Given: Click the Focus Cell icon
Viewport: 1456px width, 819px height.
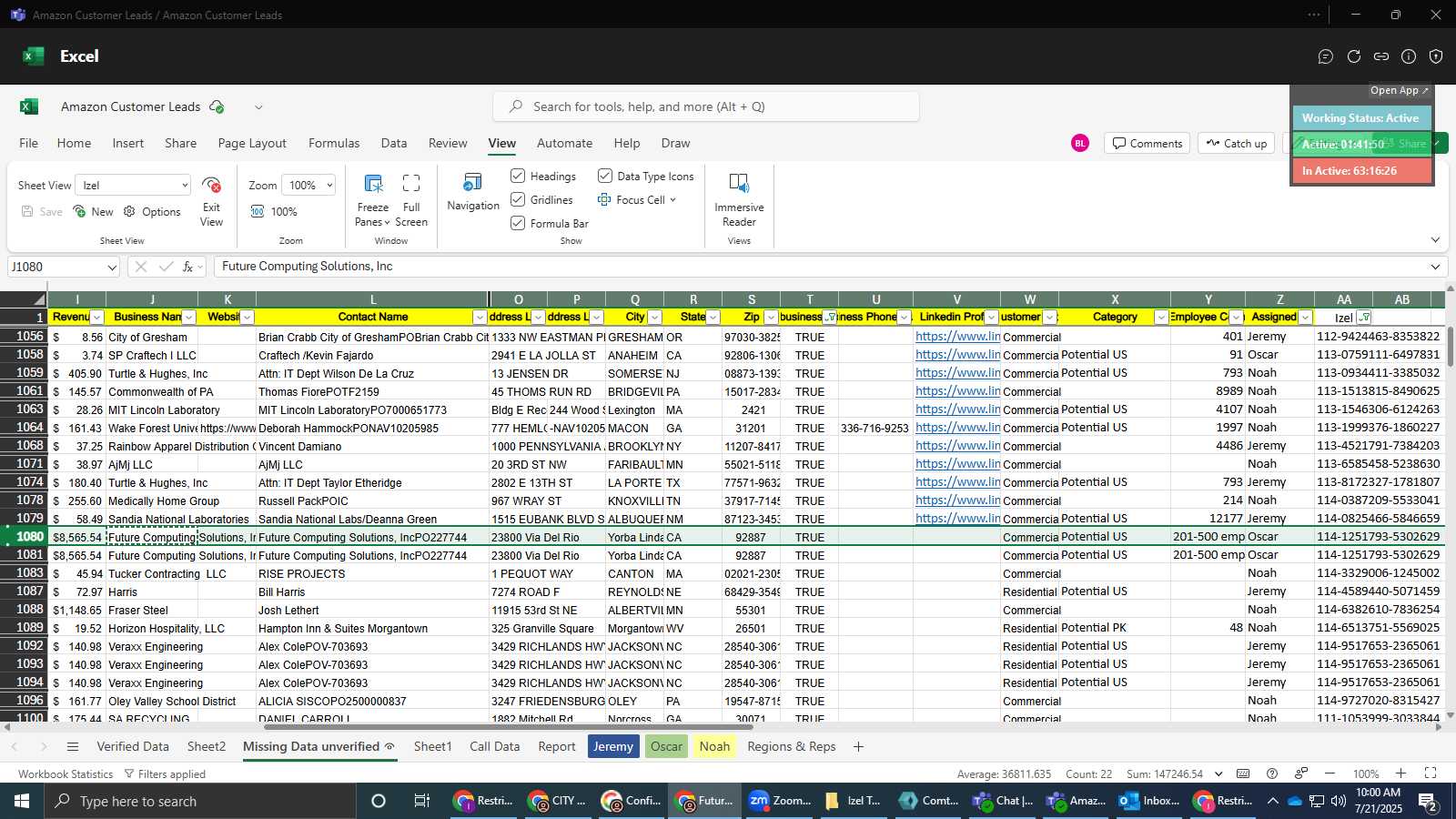Looking at the screenshot, I should point(604,199).
